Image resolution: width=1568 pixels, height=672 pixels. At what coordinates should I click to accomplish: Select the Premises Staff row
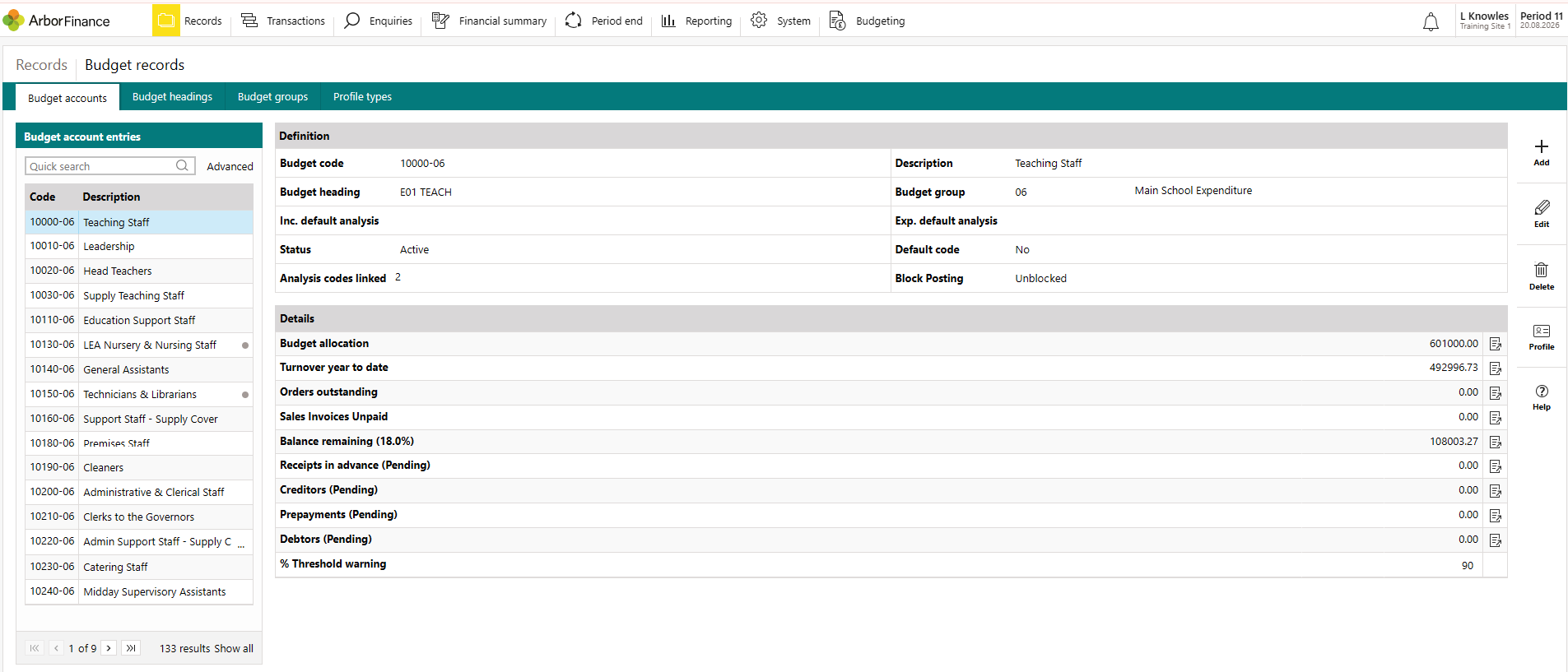pos(139,443)
